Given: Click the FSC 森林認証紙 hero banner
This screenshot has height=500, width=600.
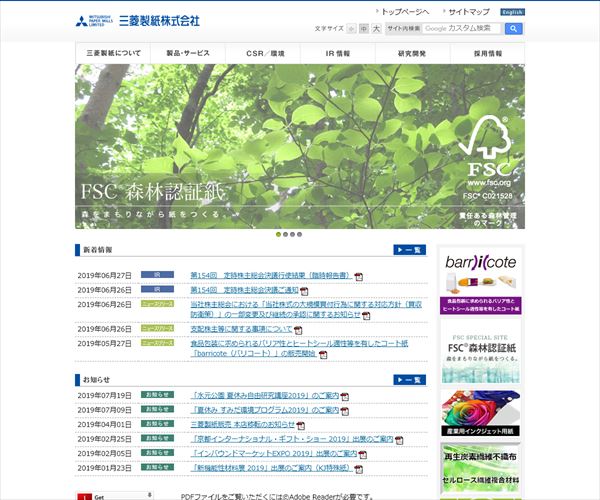Looking at the screenshot, I should pyautogui.click(x=300, y=147).
